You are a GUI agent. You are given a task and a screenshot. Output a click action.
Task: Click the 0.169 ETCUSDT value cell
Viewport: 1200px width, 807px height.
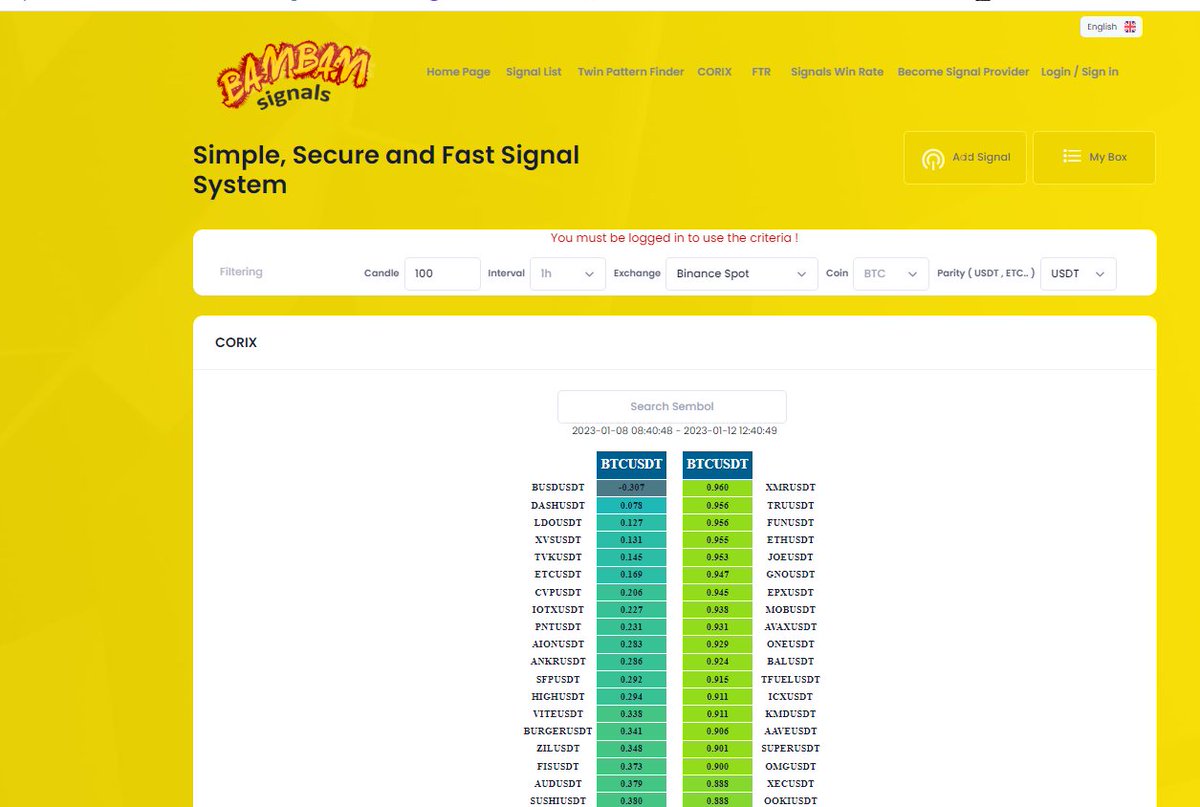click(631, 575)
